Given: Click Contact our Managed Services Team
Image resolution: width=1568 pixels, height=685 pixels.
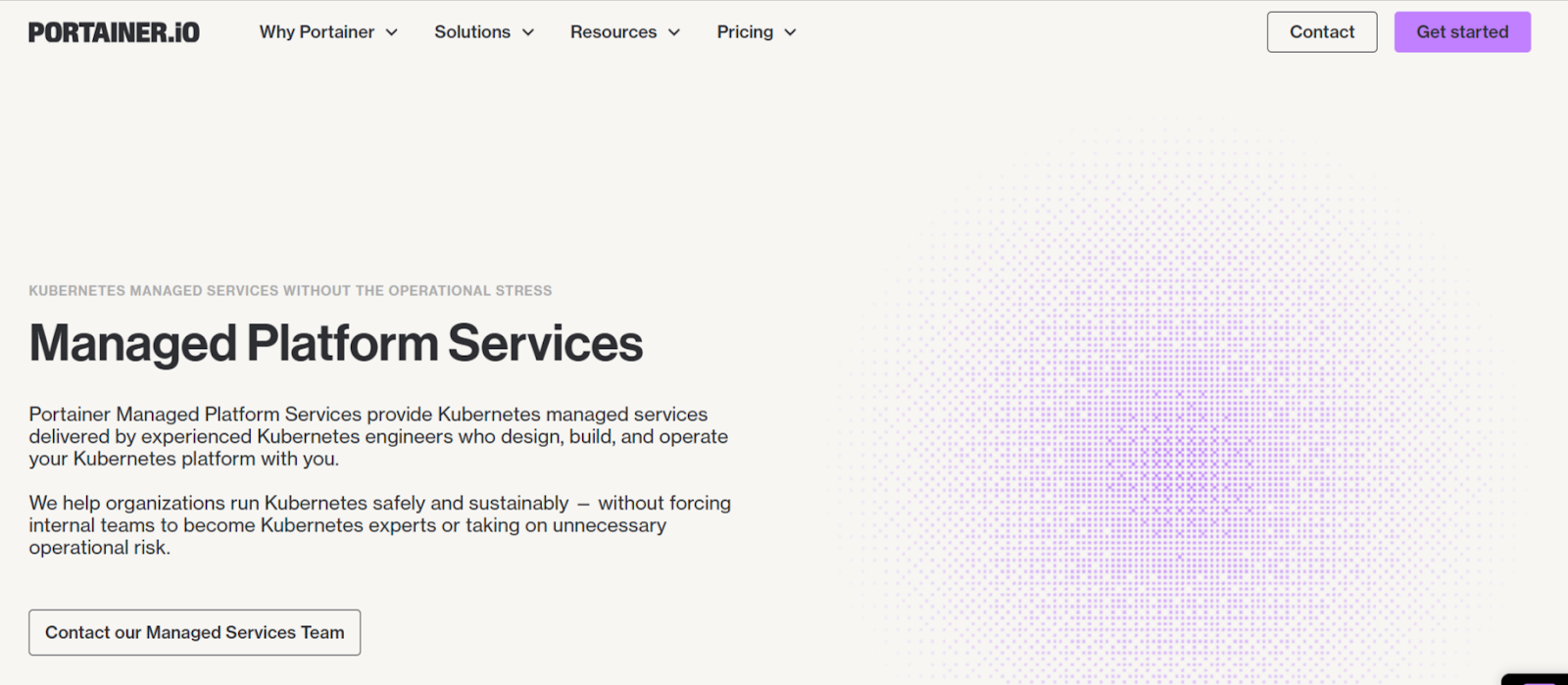Looking at the screenshot, I should click(x=195, y=632).
